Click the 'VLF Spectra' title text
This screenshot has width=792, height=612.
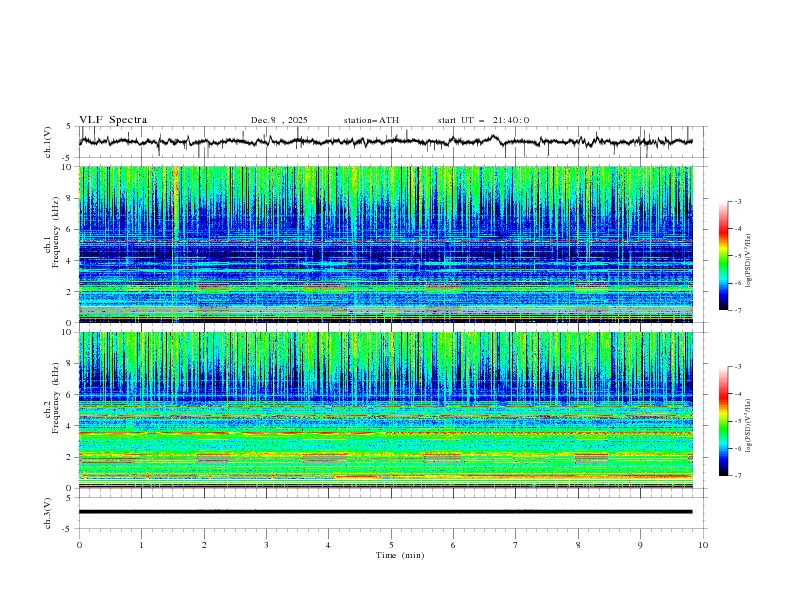point(113,120)
